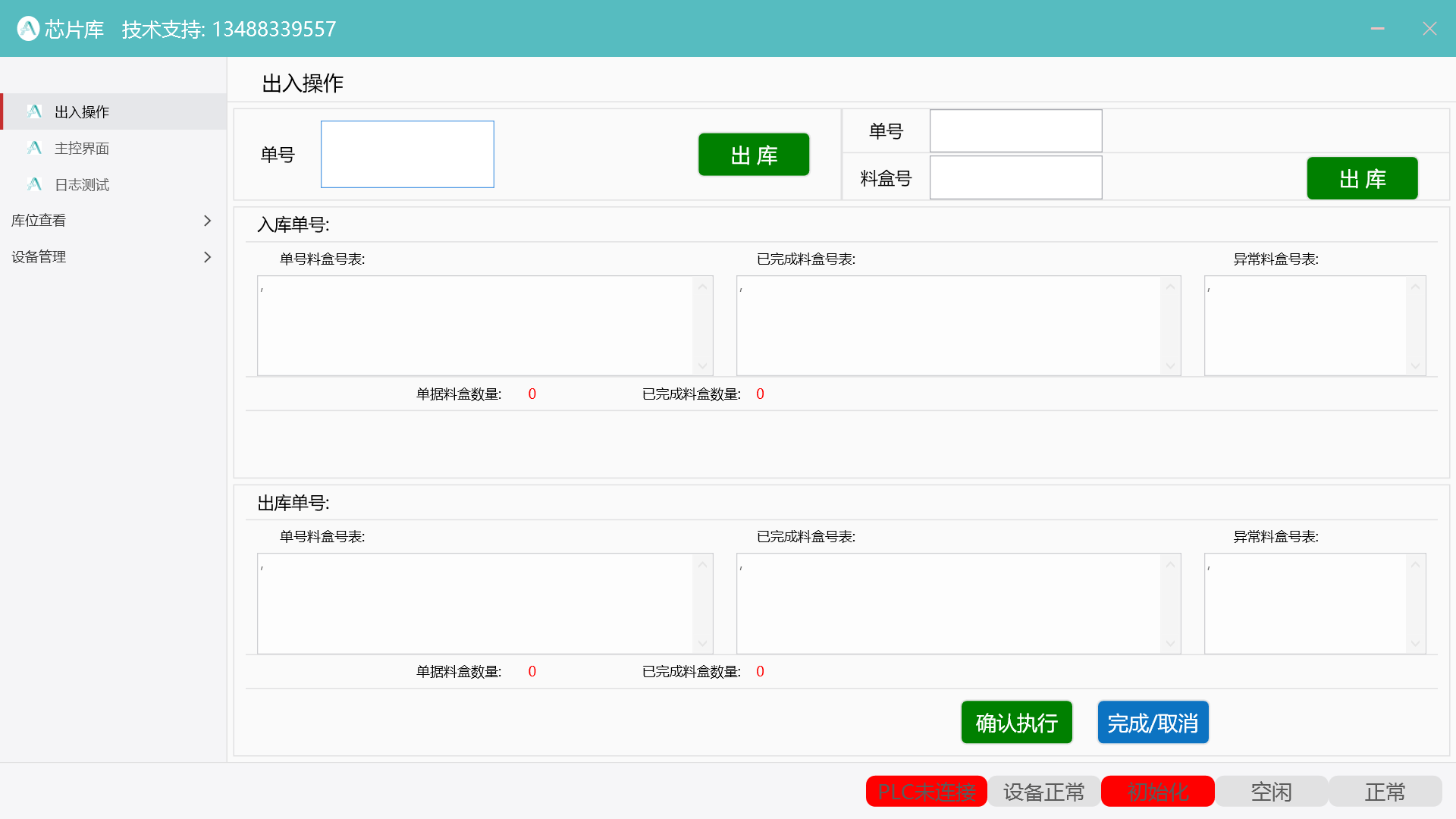Expand the 库位查看 section
The width and height of the screenshot is (1456, 819).
pos(112,220)
